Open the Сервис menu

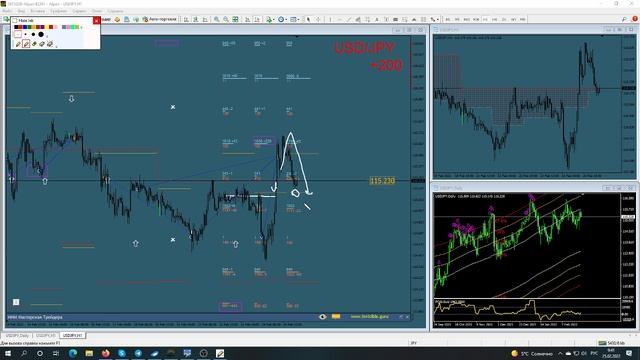pos(79,11)
